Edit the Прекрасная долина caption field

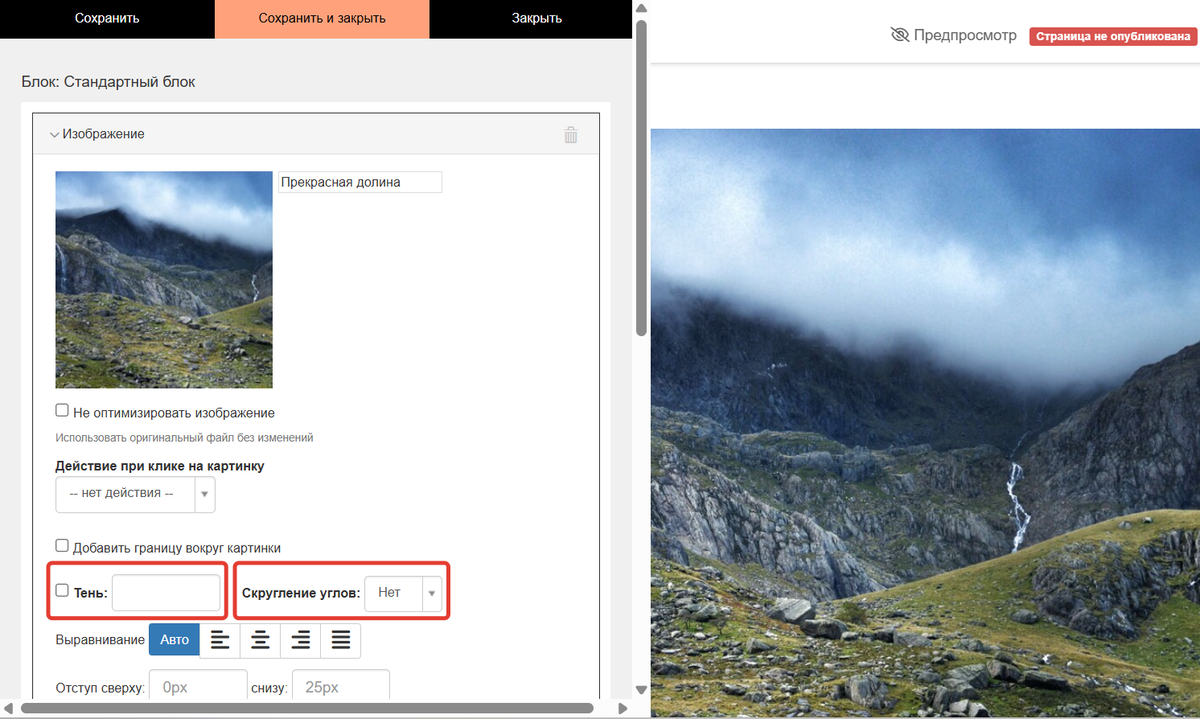(359, 182)
